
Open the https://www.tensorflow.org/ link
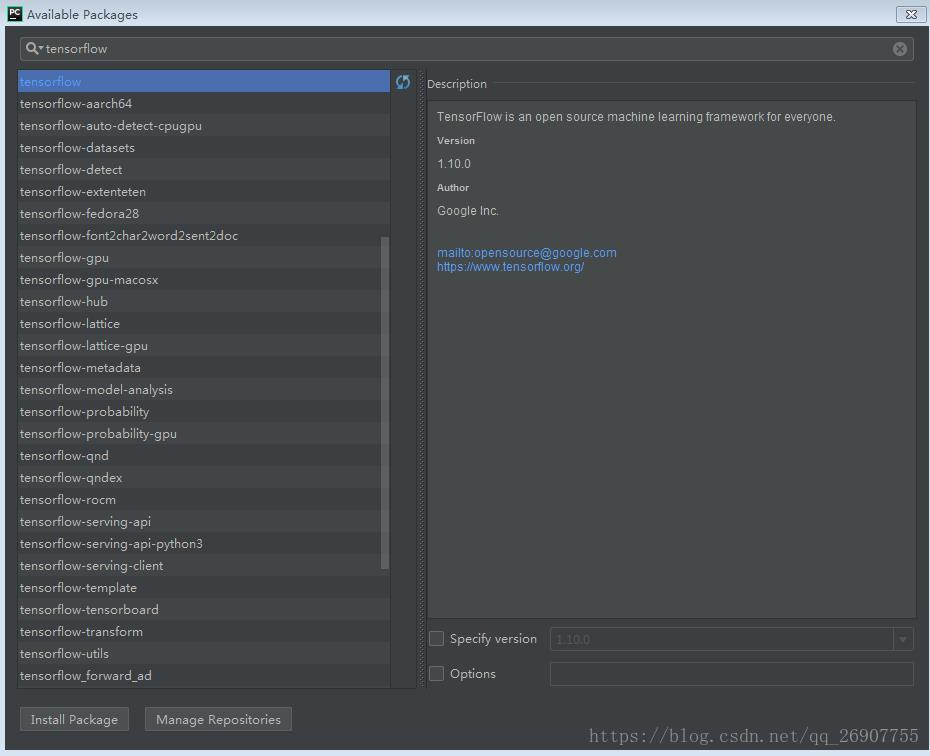click(x=511, y=267)
